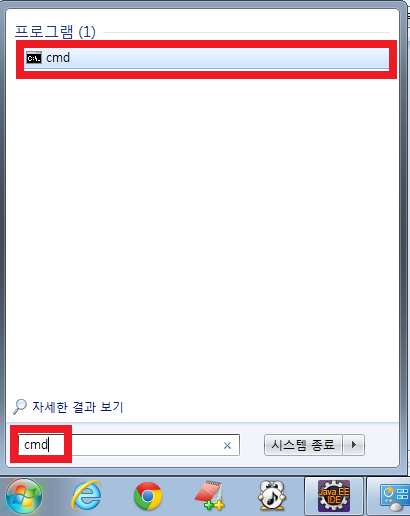410x516 pixels.
Task: Click the 시스템 종료 button
Action: 303,445
